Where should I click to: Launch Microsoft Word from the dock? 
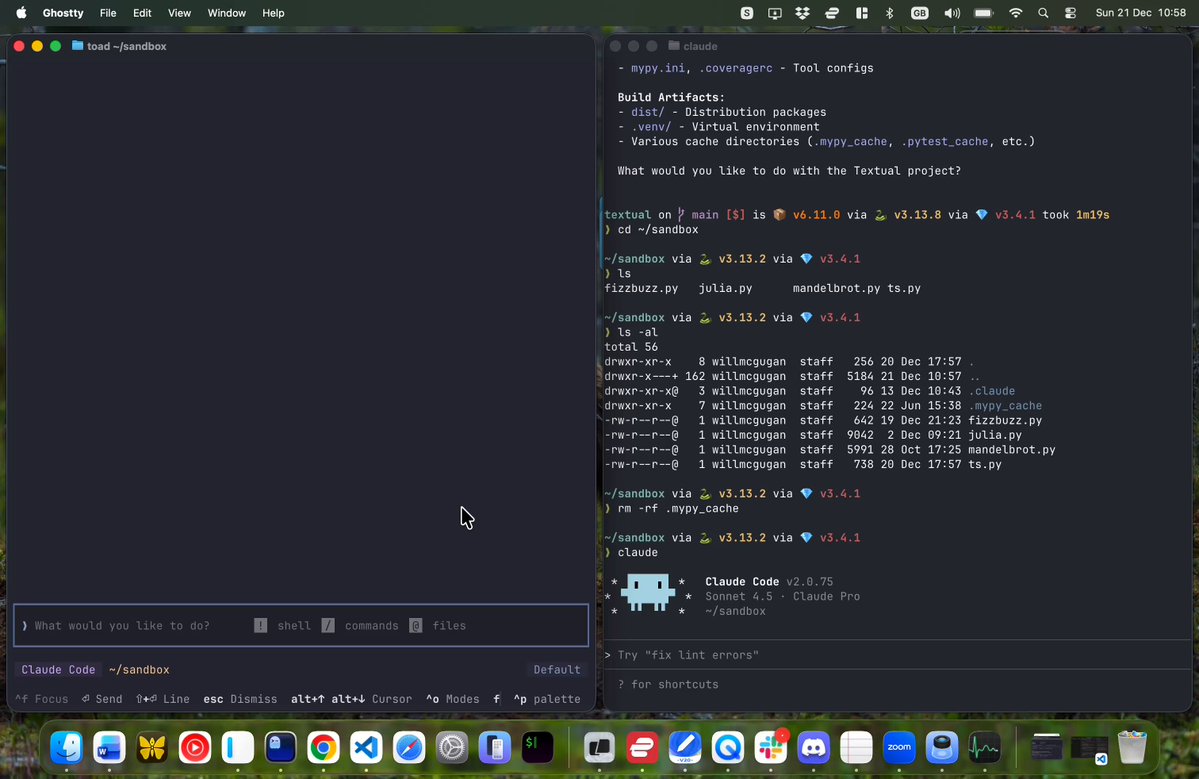[x=109, y=747]
